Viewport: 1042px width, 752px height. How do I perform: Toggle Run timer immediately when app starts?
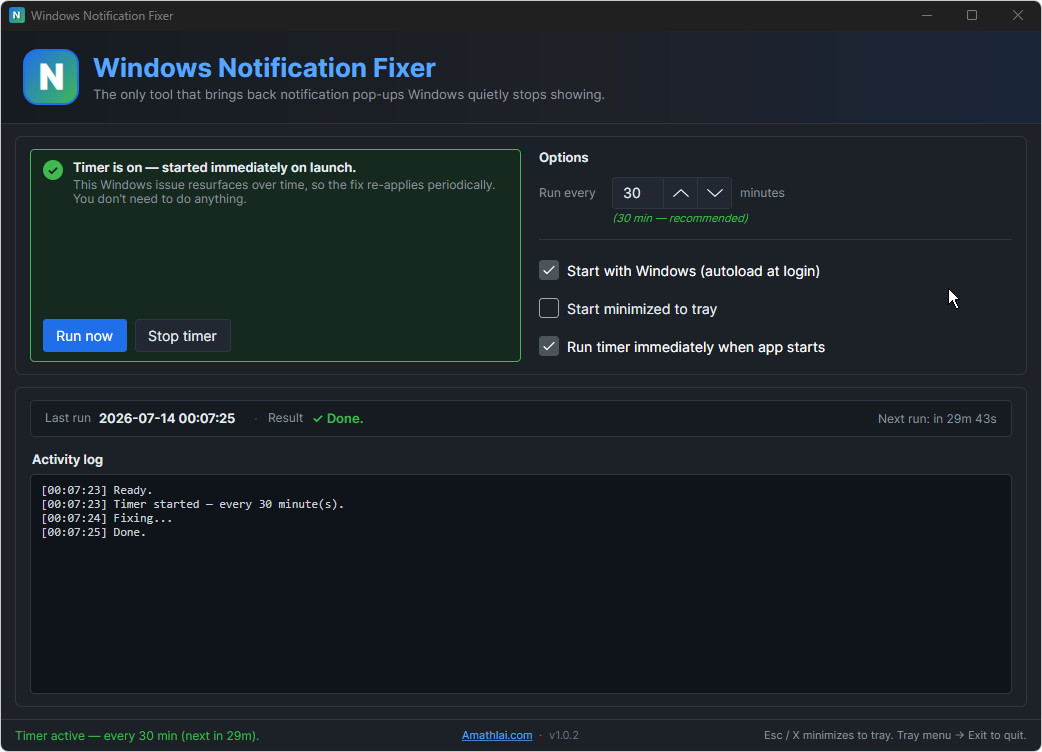pos(549,347)
